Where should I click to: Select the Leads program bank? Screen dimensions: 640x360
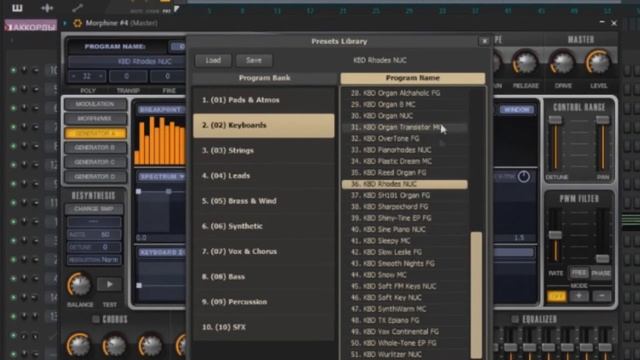(x=264, y=176)
